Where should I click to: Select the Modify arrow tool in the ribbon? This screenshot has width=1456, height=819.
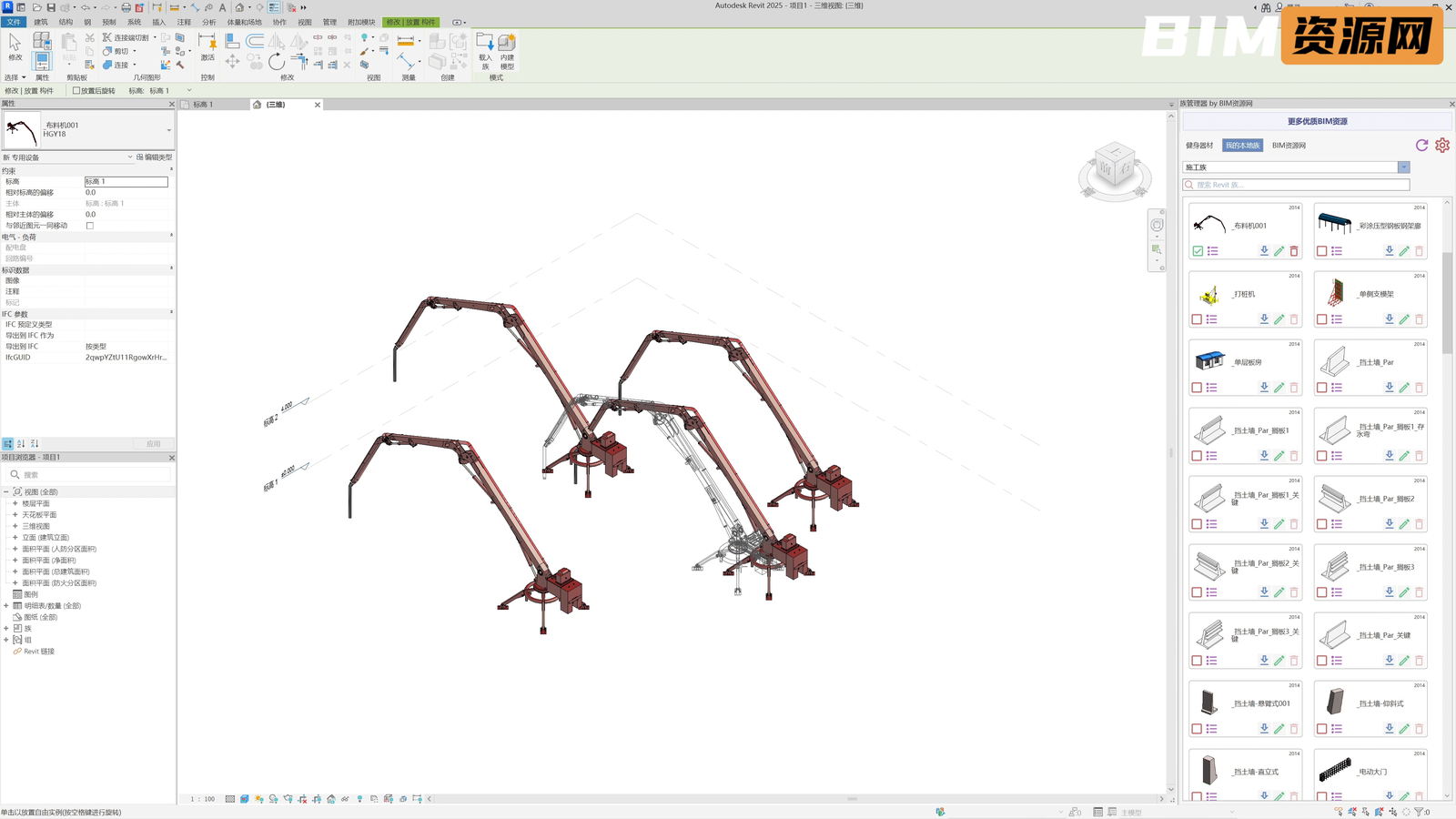(x=15, y=47)
